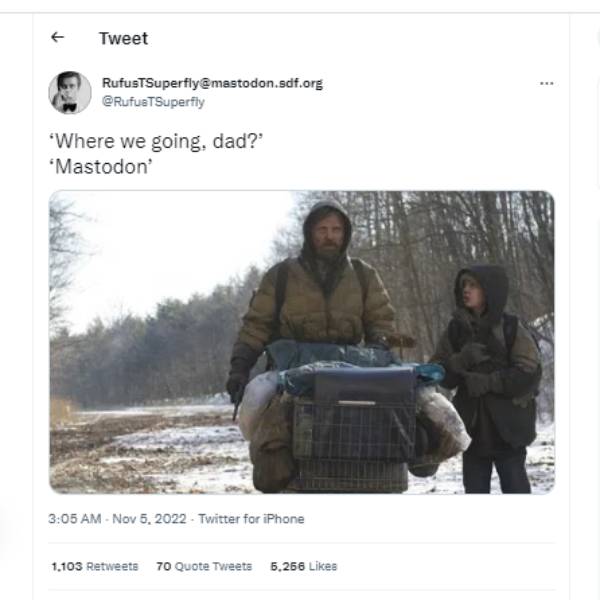Viewport: 600px width, 600px height.
Task: Click the RufusTSuperfly@mastodon.sdf.org display name
Action: [x=212, y=83]
